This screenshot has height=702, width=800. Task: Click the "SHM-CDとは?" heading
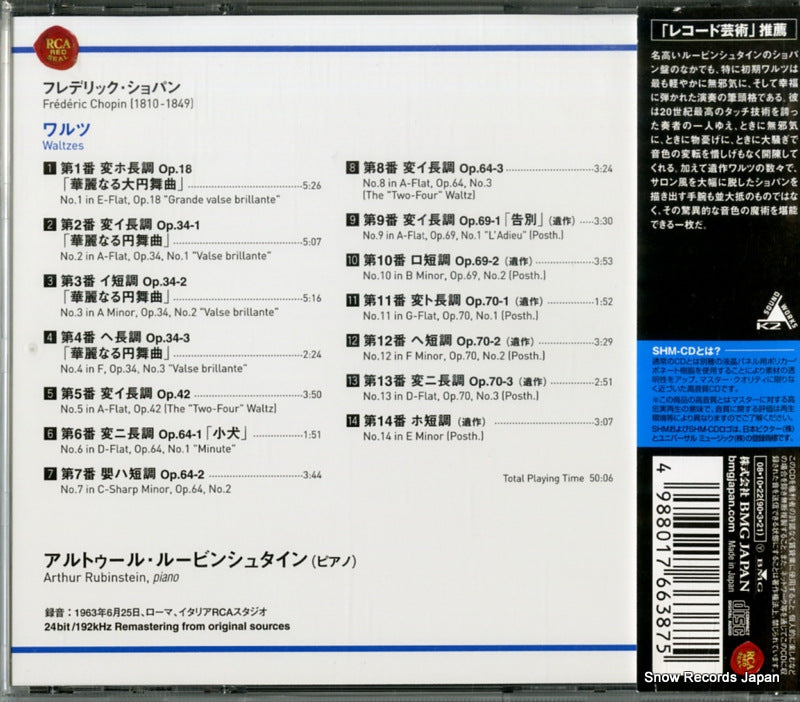point(686,351)
